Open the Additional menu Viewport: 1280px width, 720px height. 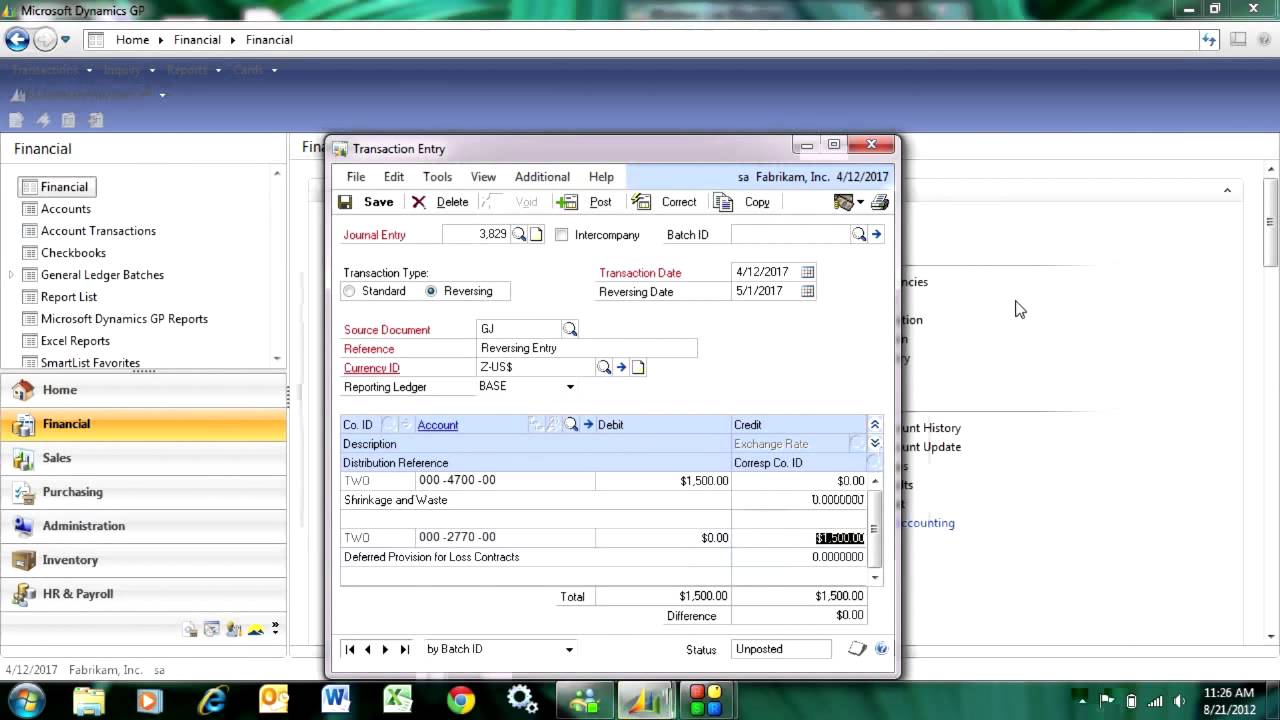542,177
